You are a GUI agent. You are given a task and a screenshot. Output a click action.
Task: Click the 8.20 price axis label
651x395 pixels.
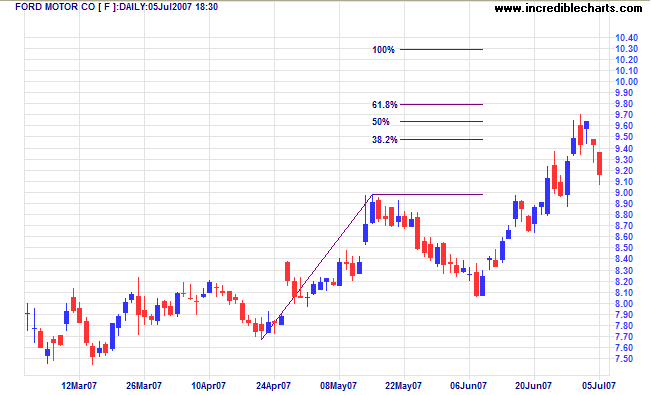coord(624,282)
